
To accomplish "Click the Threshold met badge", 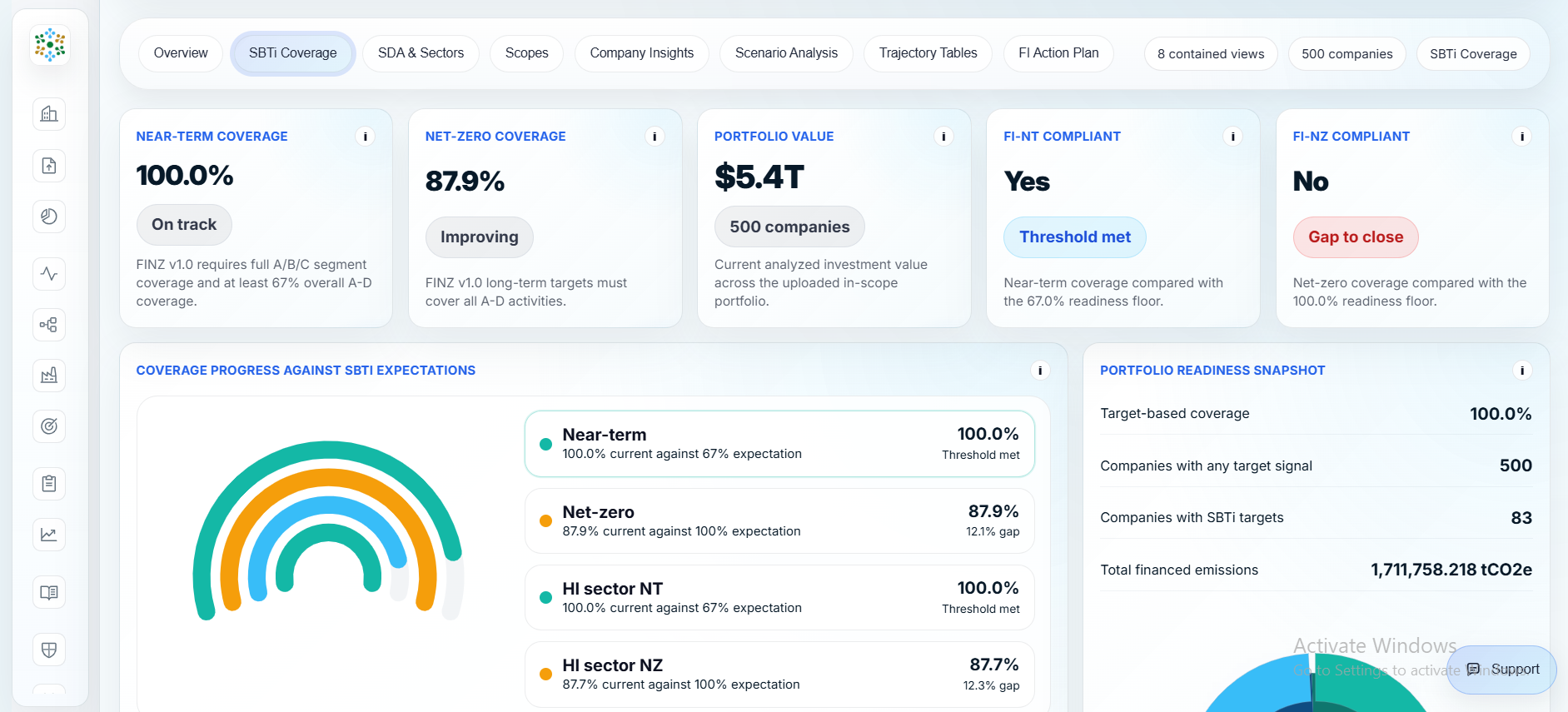I will (1075, 237).
